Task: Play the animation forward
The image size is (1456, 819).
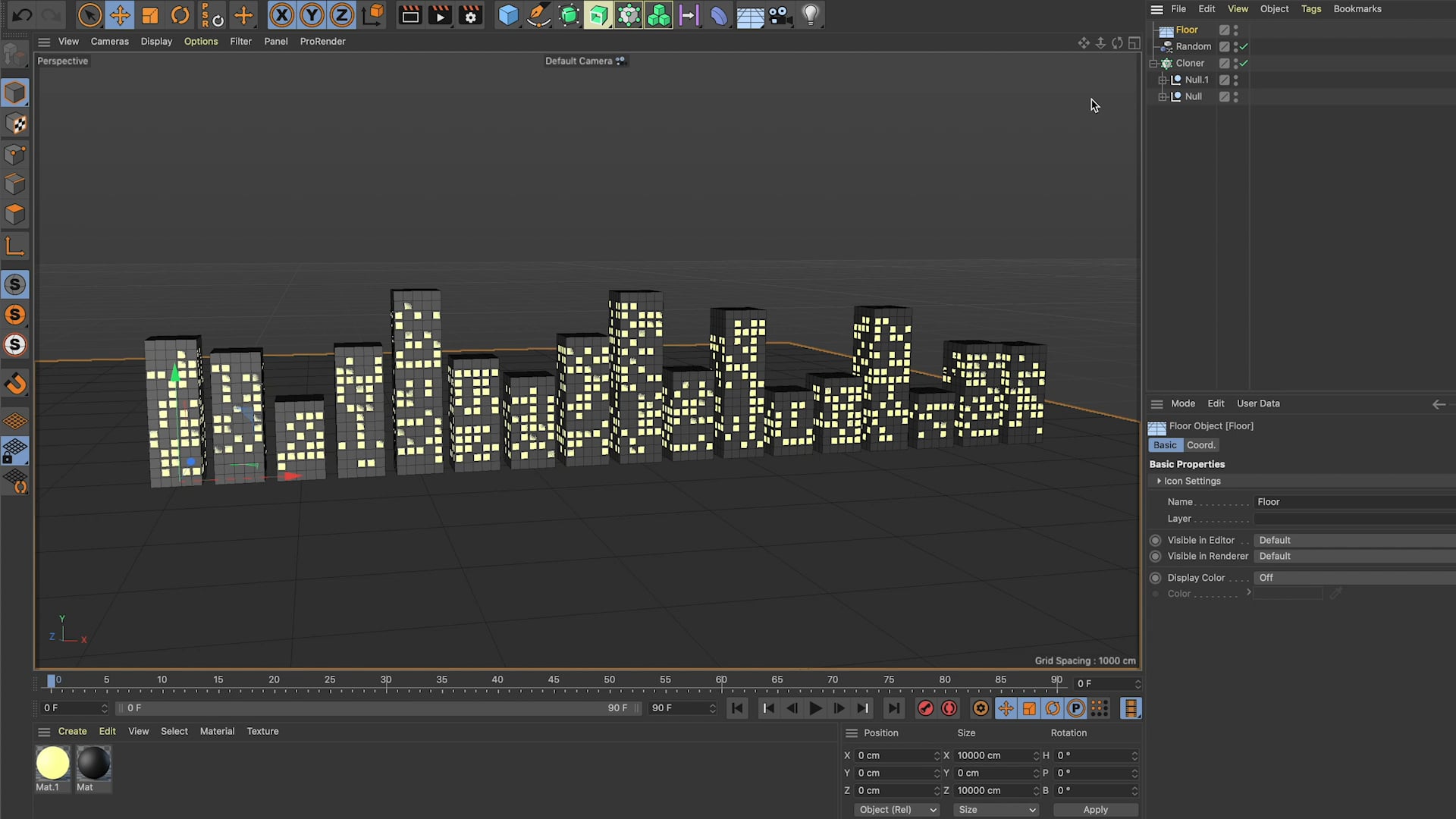Action: pyautogui.click(x=815, y=708)
